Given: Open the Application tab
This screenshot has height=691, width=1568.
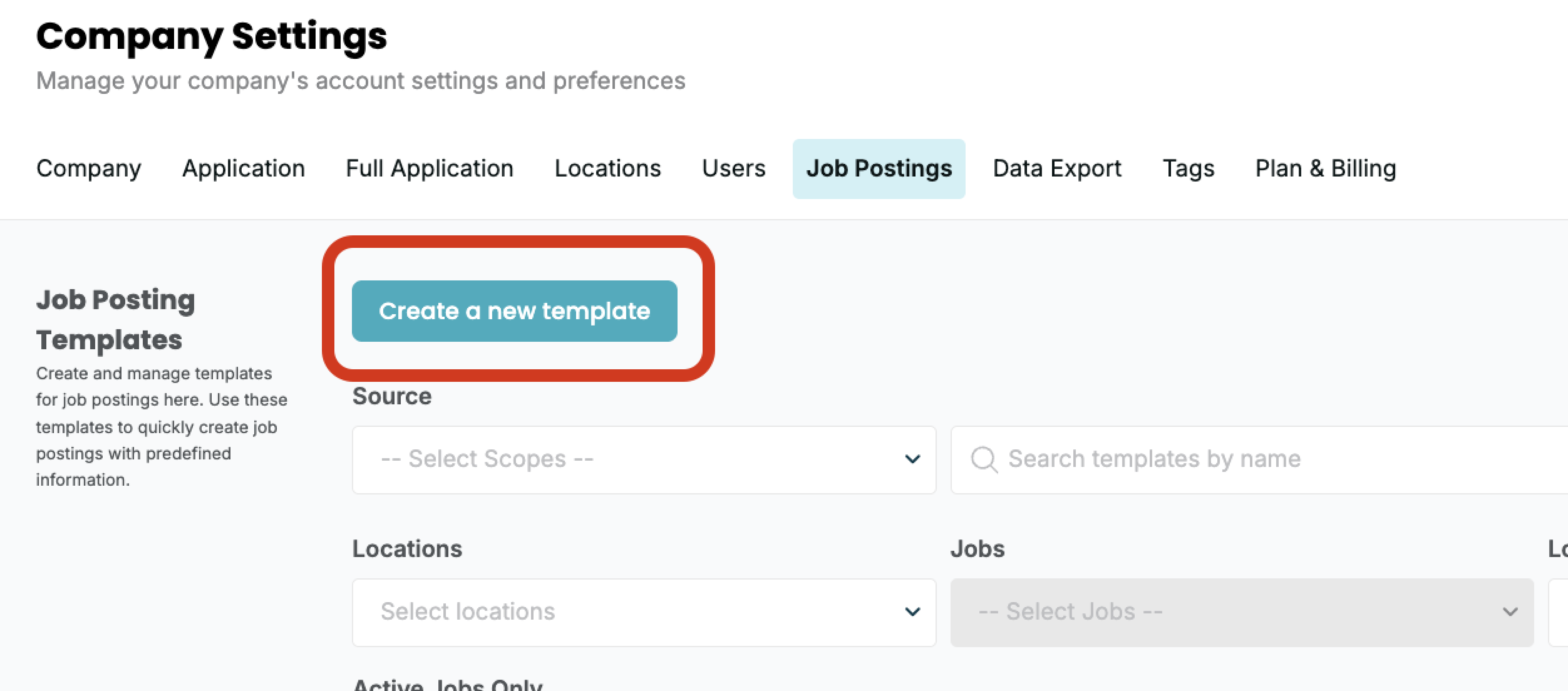Looking at the screenshot, I should pyautogui.click(x=243, y=169).
